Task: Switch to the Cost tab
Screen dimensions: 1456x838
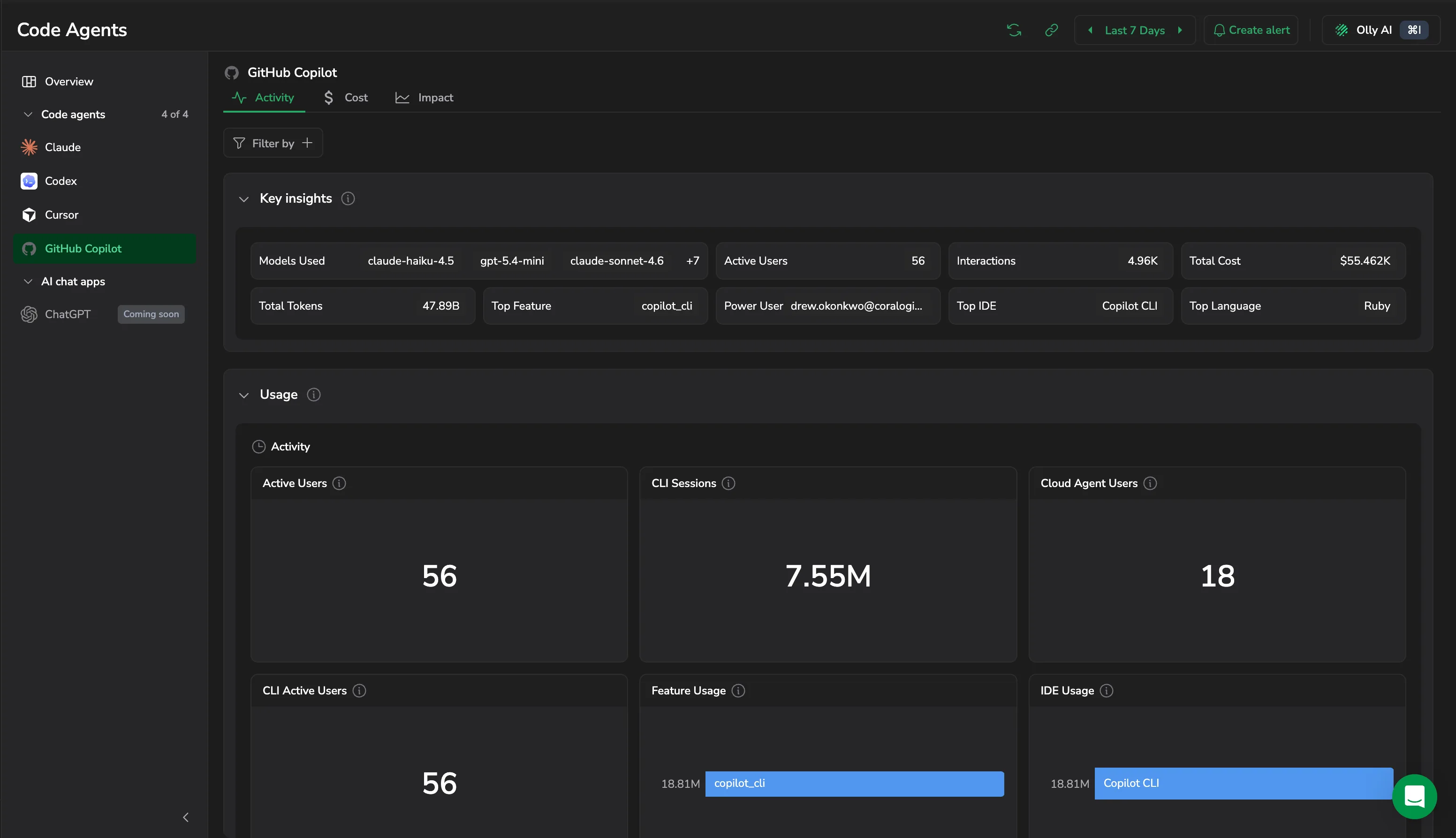Action: pos(346,98)
